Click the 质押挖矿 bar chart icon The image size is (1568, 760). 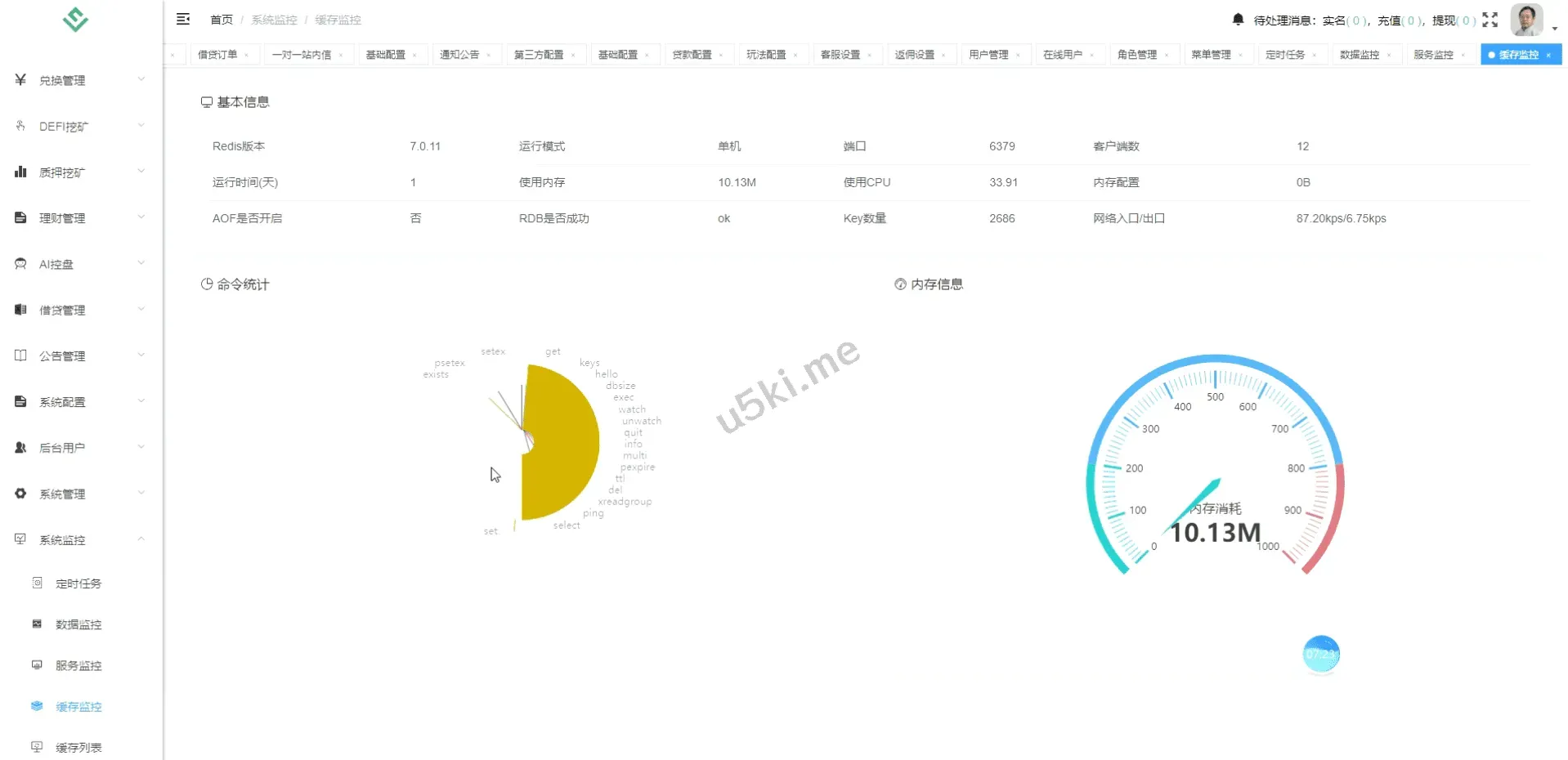[20, 172]
